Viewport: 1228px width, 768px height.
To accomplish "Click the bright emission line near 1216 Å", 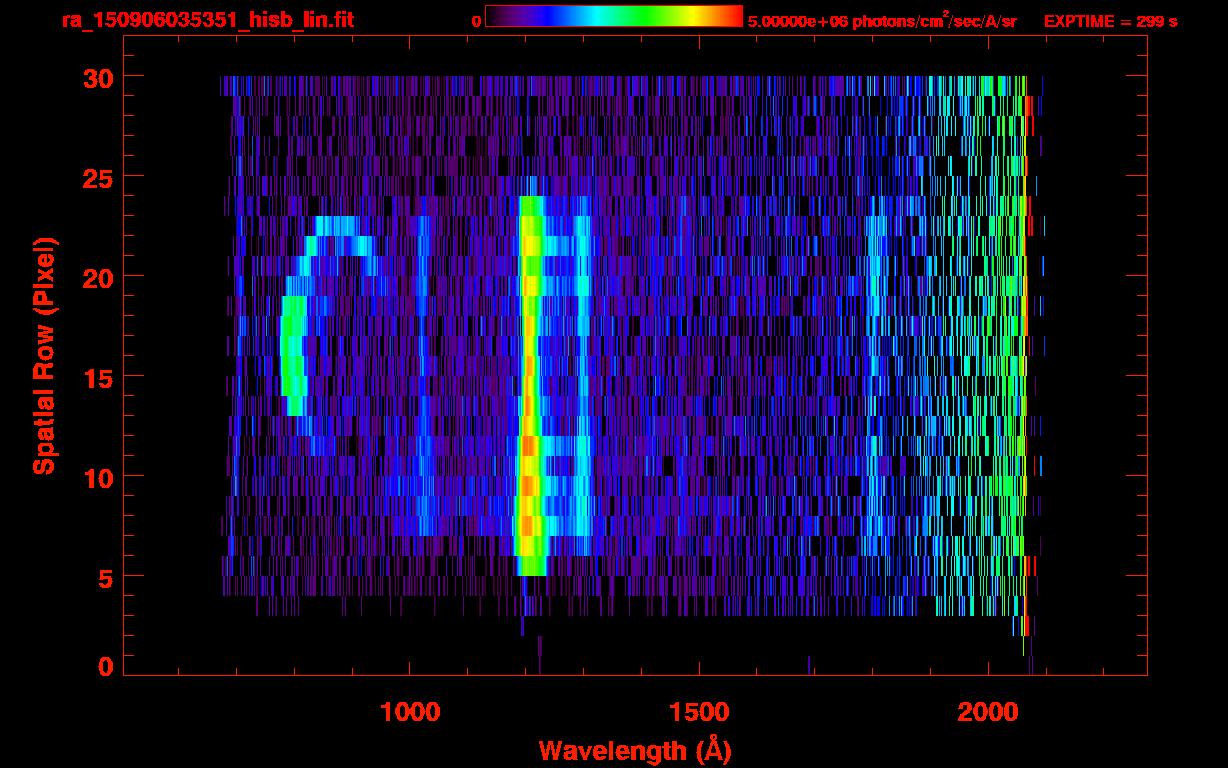I will (x=530, y=386).
